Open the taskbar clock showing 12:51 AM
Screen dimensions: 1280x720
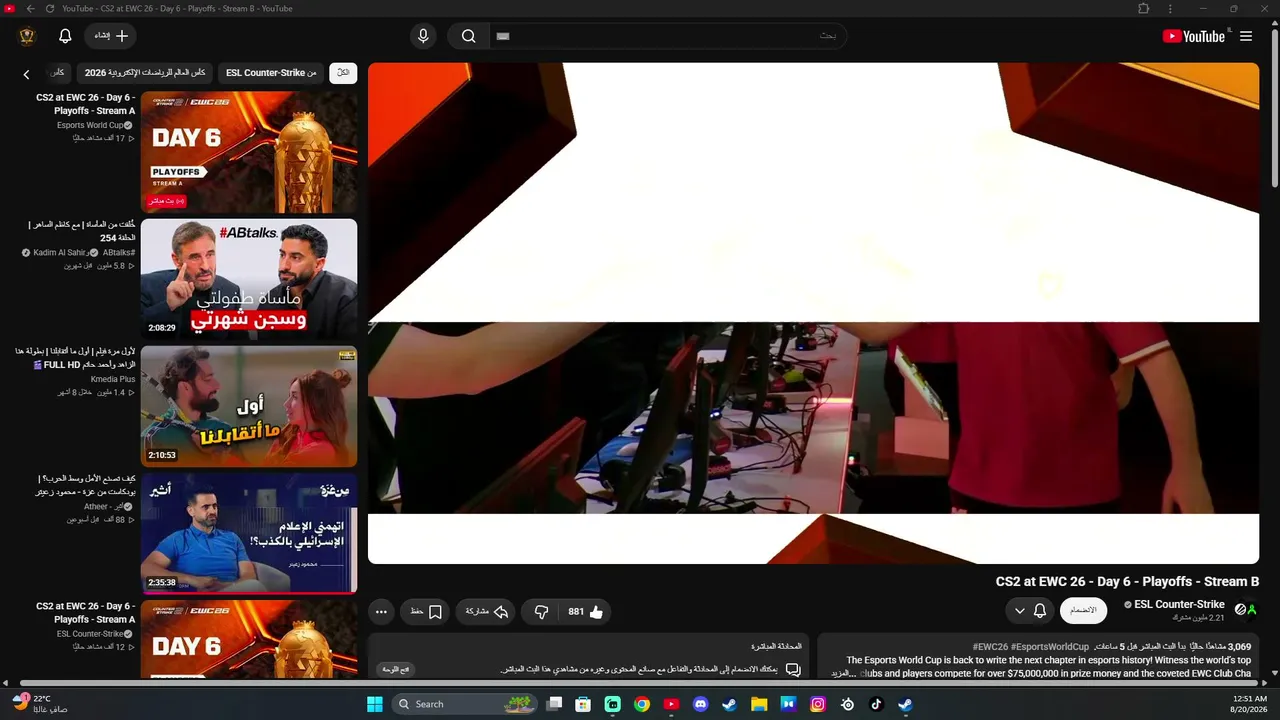[x=1250, y=704]
